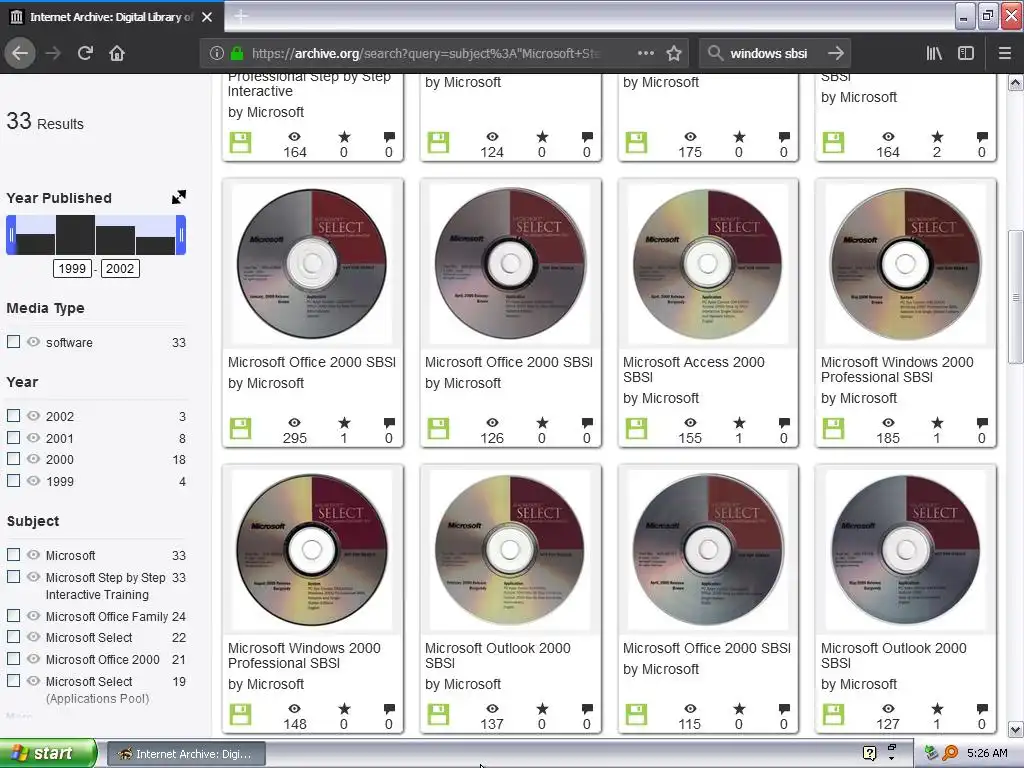Open the Library bookshelf icon

point(934,53)
